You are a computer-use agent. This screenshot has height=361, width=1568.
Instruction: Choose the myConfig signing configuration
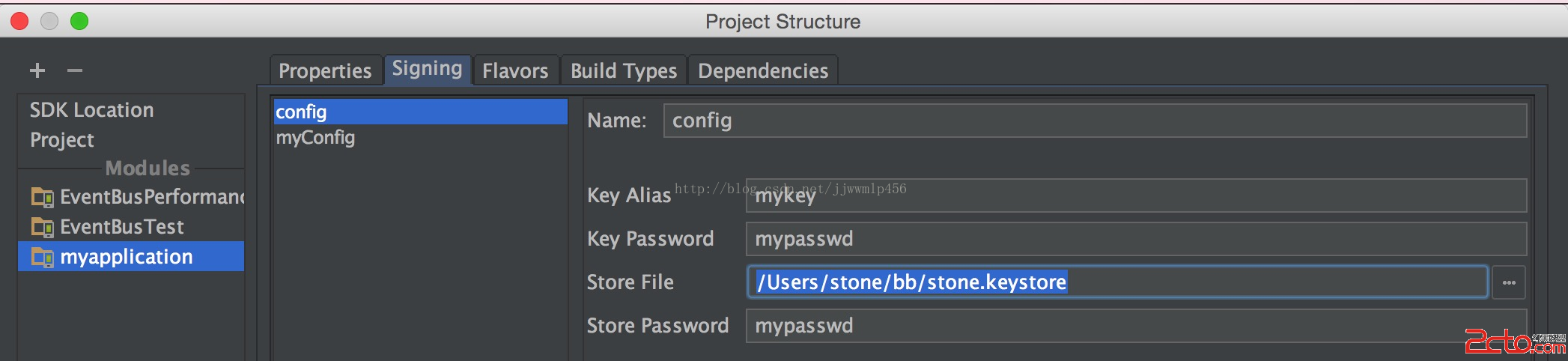315,138
